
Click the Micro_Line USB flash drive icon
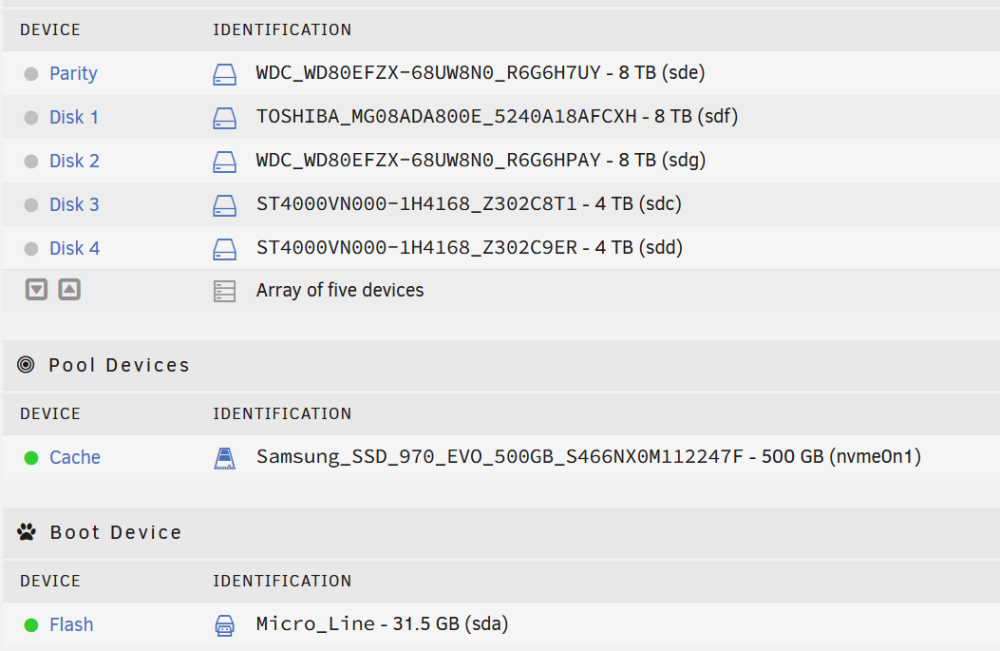pyautogui.click(x=224, y=625)
